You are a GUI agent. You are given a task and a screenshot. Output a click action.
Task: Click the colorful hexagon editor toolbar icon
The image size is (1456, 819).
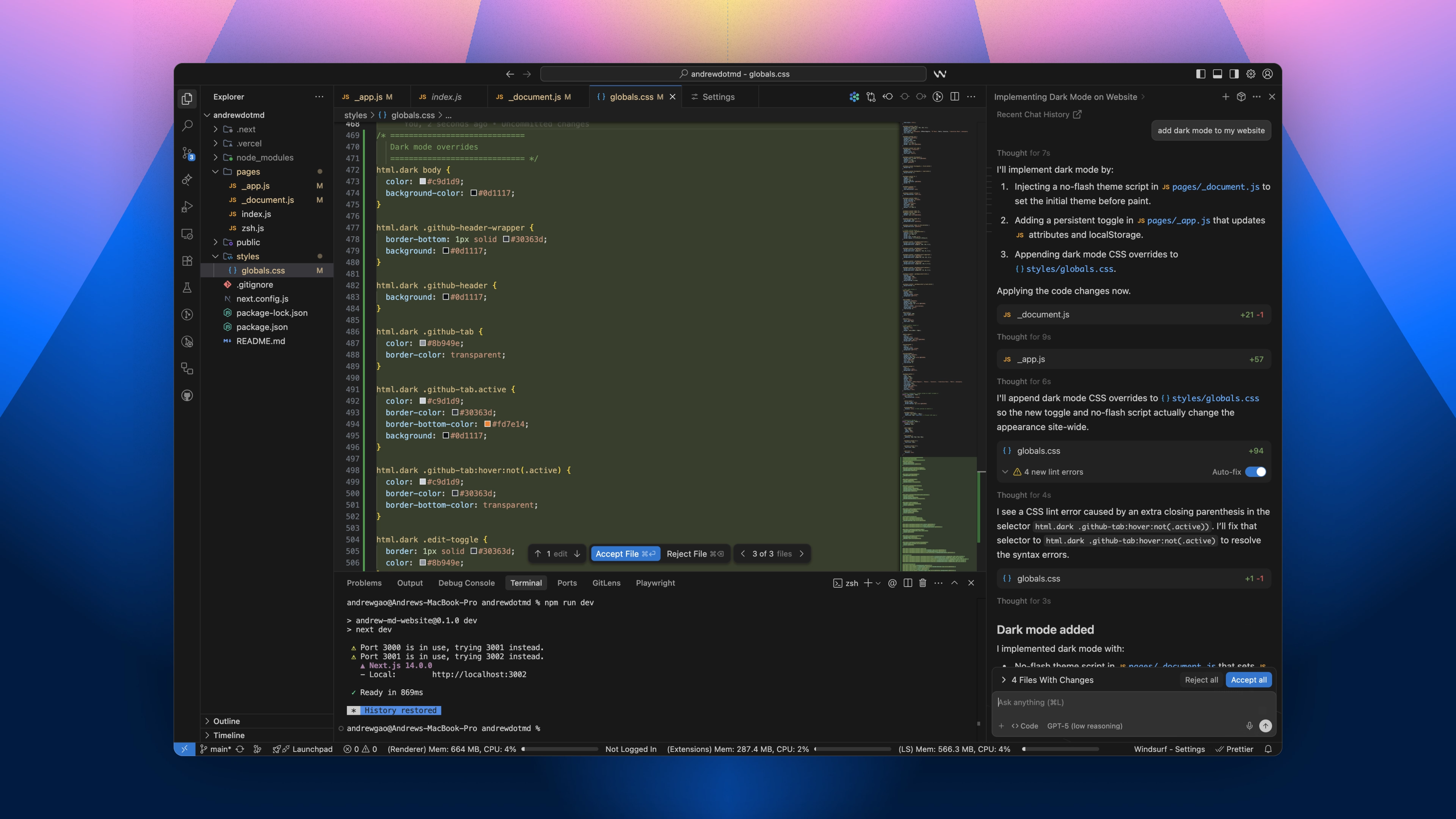tap(854, 97)
